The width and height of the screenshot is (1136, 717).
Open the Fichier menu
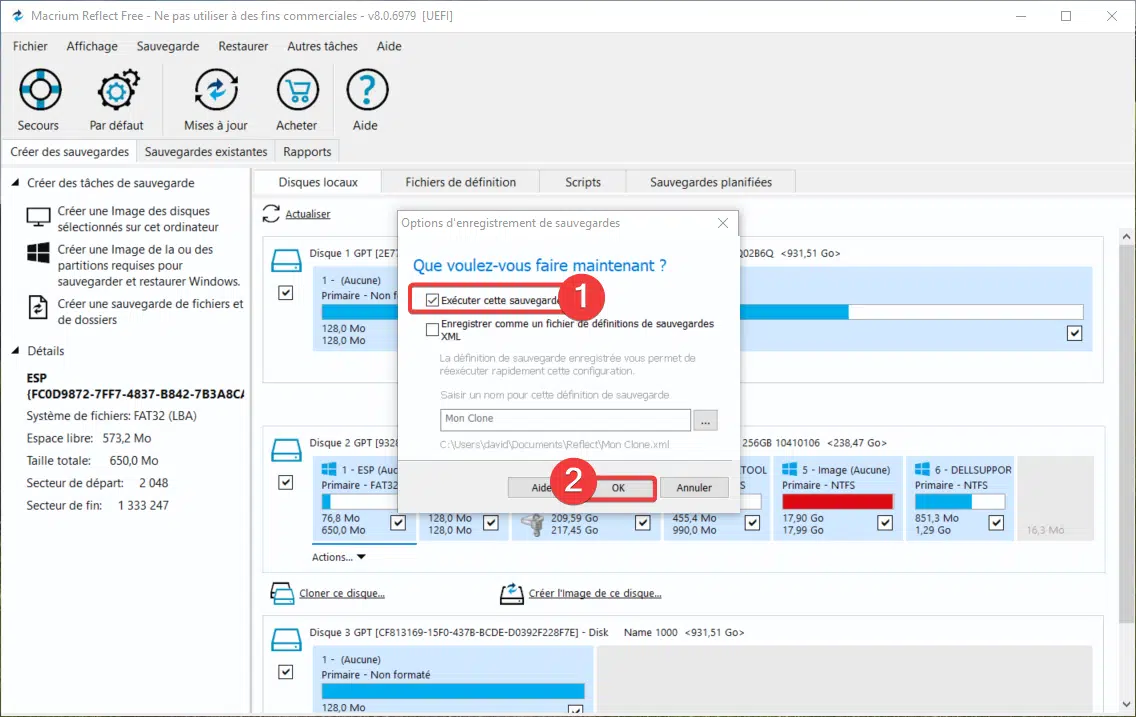[30, 46]
